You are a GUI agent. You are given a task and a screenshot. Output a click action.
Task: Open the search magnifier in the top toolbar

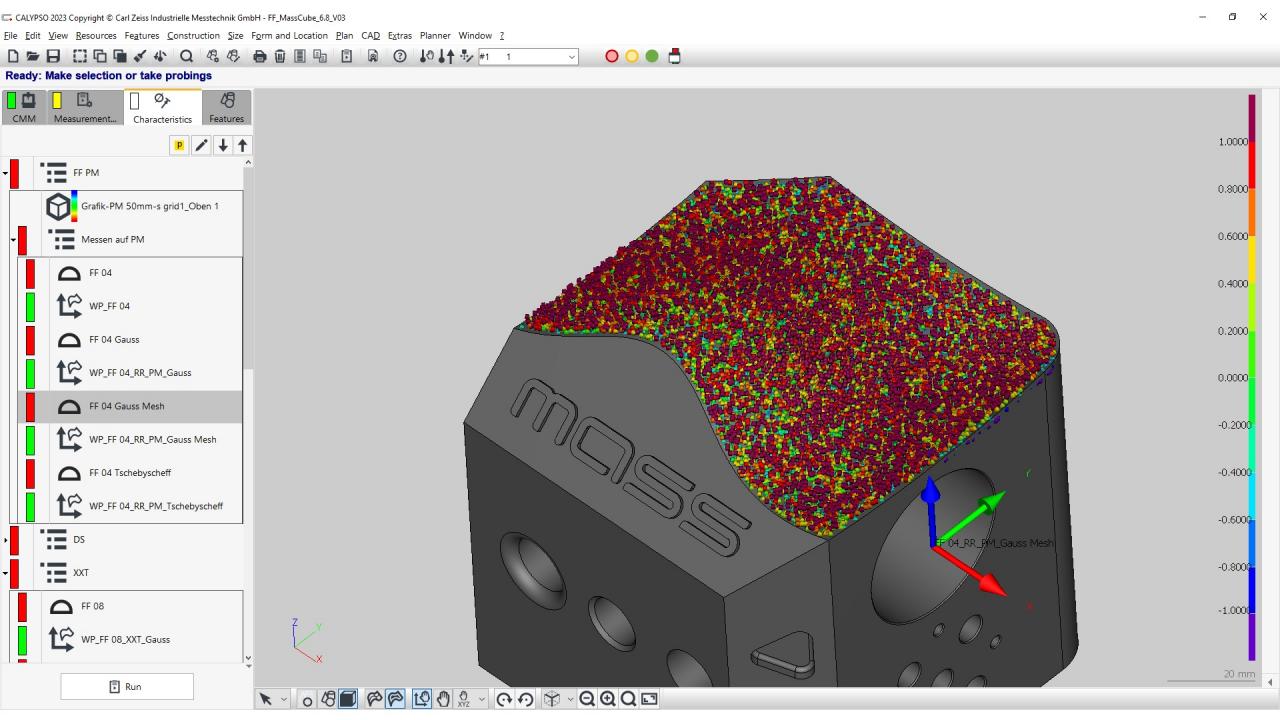(186, 56)
